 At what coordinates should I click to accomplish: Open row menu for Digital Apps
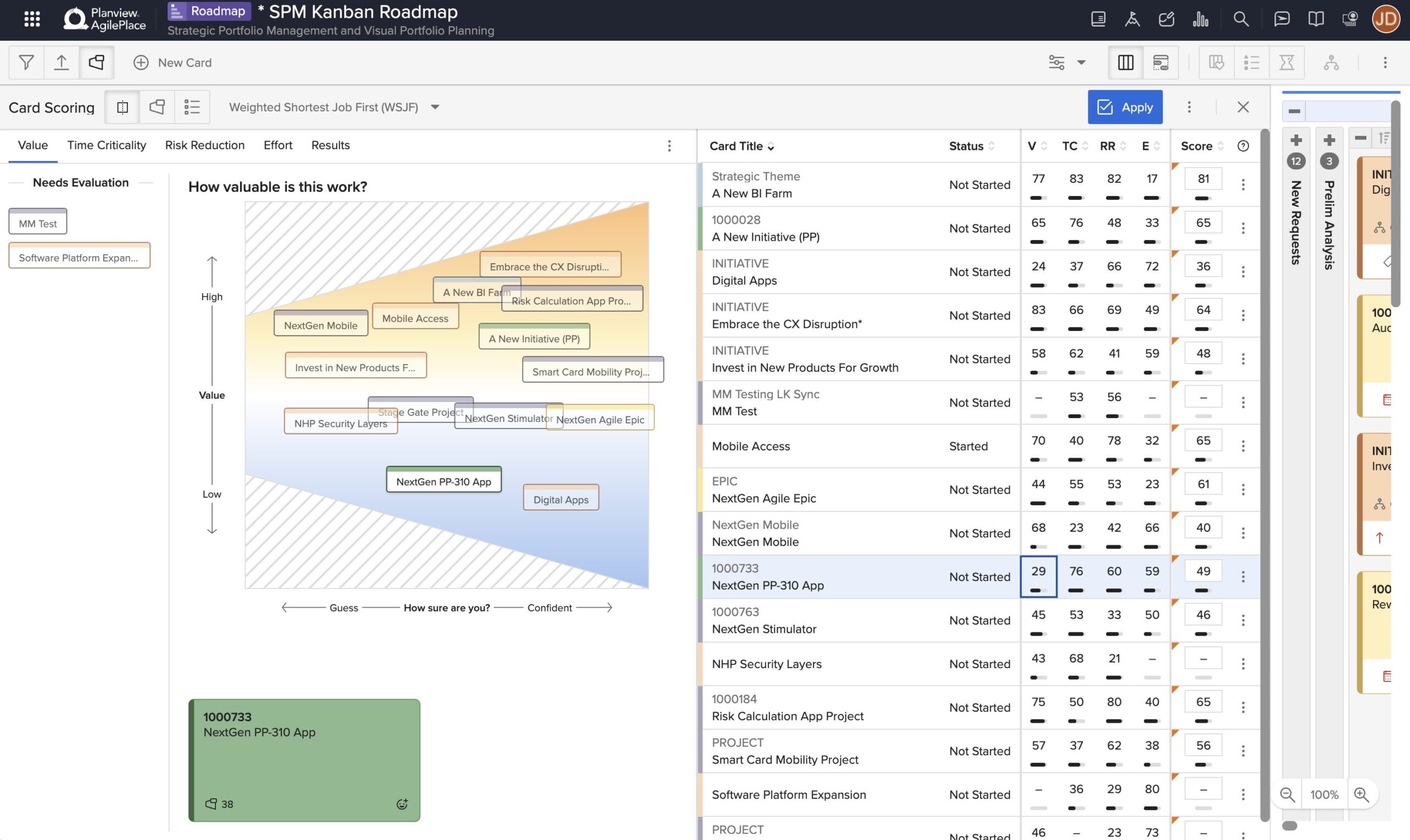1243,272
